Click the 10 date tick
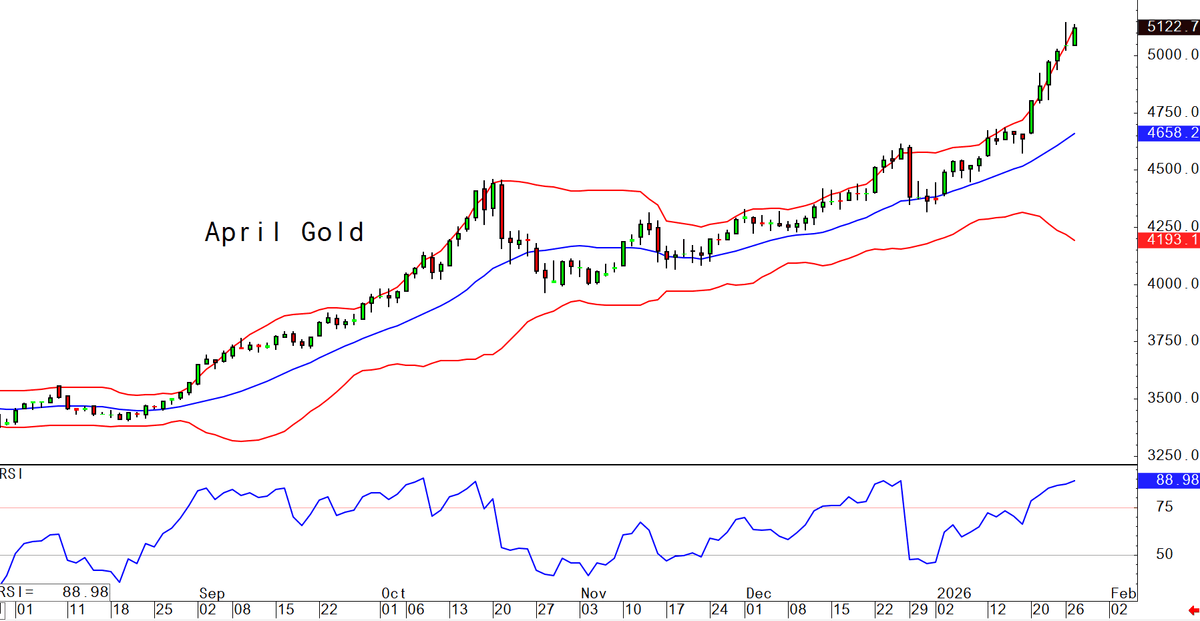Image resolution: width=1200 pixels, height=621 pixels. click(633, 608)
